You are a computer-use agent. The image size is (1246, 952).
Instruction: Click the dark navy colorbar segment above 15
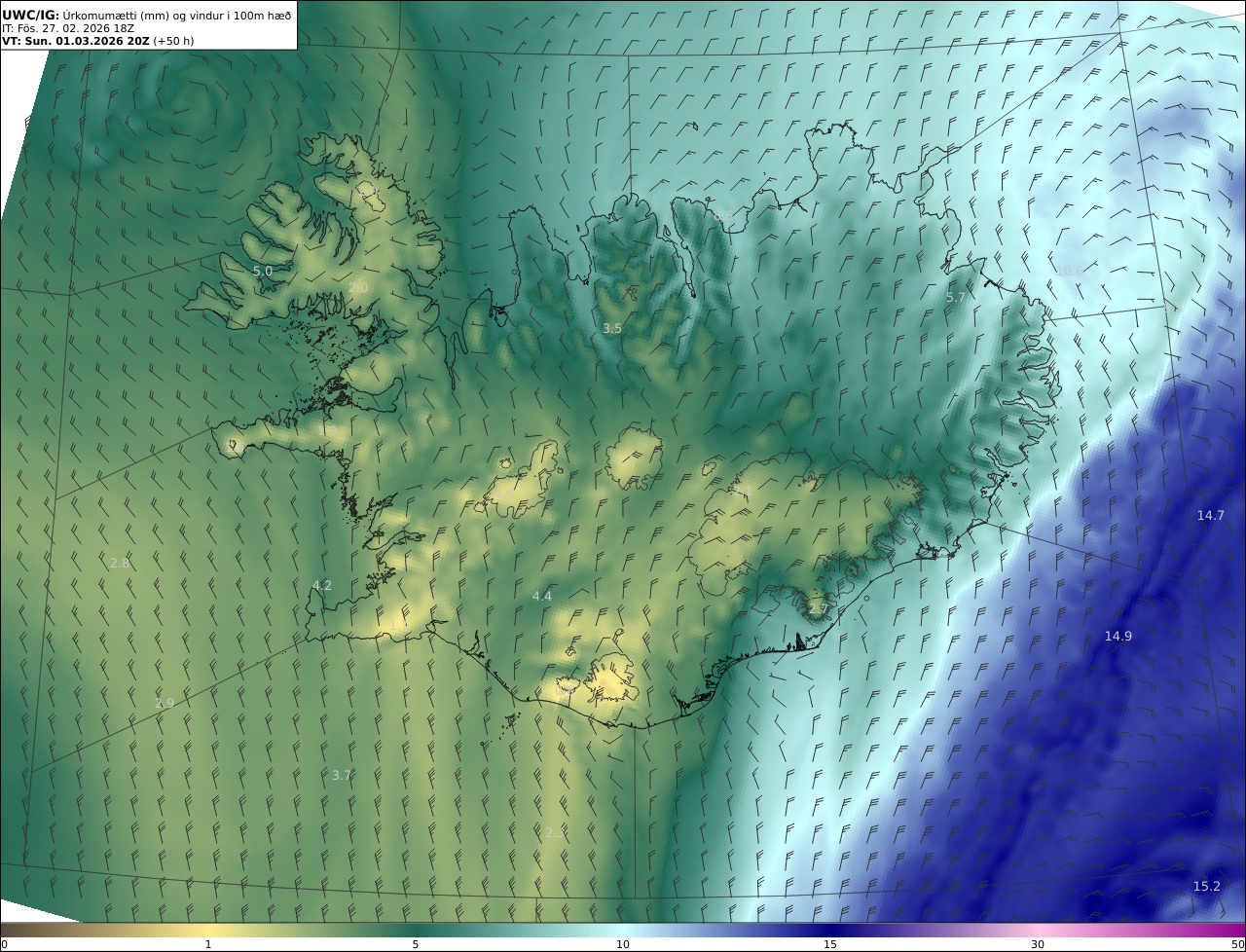[830, 930]
